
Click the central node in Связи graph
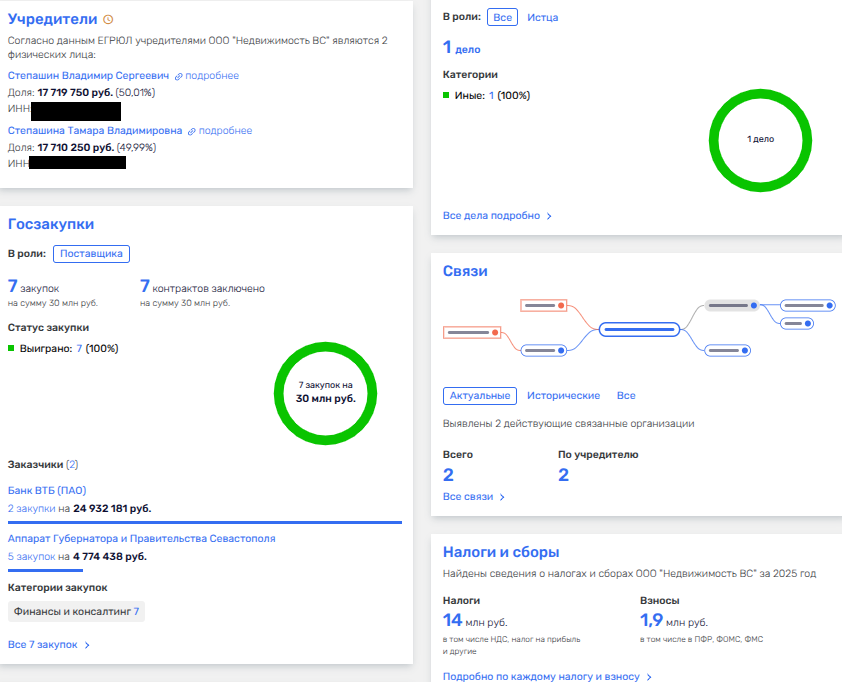pyautogui.click(x=639, y=329)
